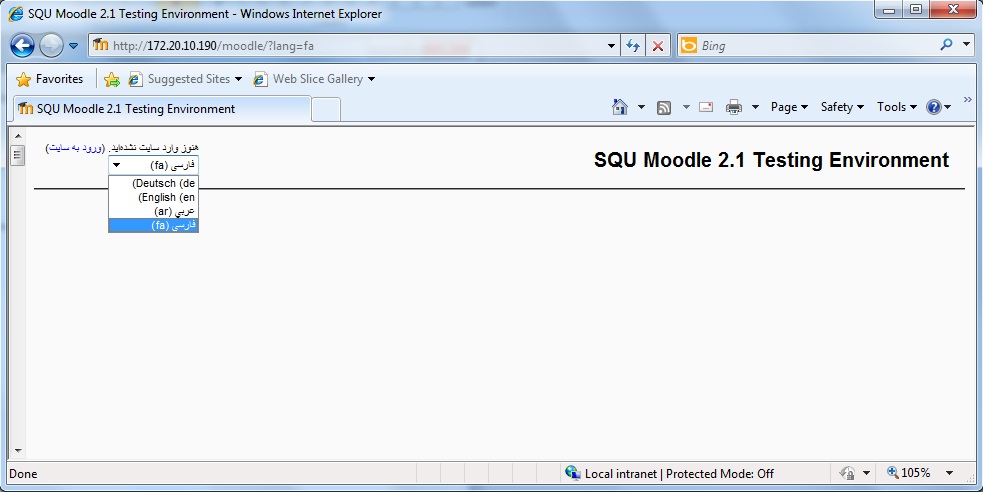Image resolution: width=983 pixels, height=492 pixels.
Task: Click the 105% zoom level button
Action: 909,473
